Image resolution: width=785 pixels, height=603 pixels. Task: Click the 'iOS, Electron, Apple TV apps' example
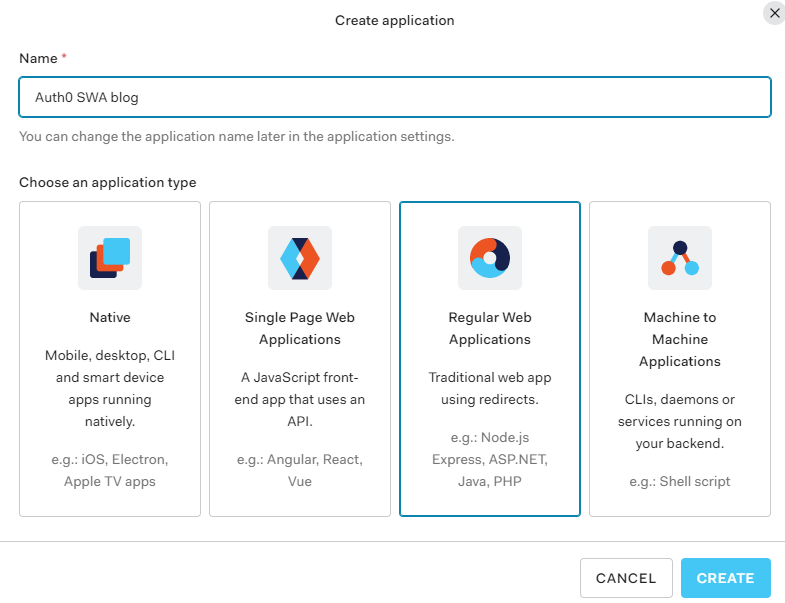[x=110, y=471]
